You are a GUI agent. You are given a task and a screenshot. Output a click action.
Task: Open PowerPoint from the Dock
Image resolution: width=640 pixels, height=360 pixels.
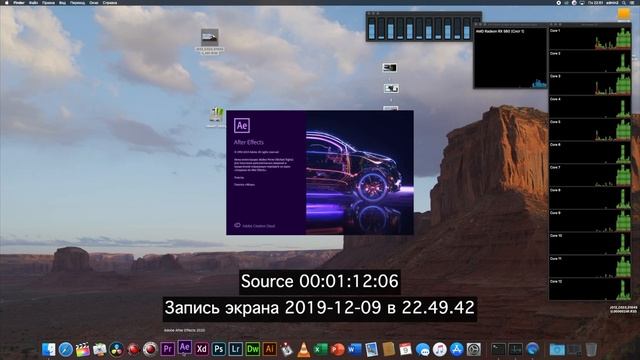click(x=338, y=349)
